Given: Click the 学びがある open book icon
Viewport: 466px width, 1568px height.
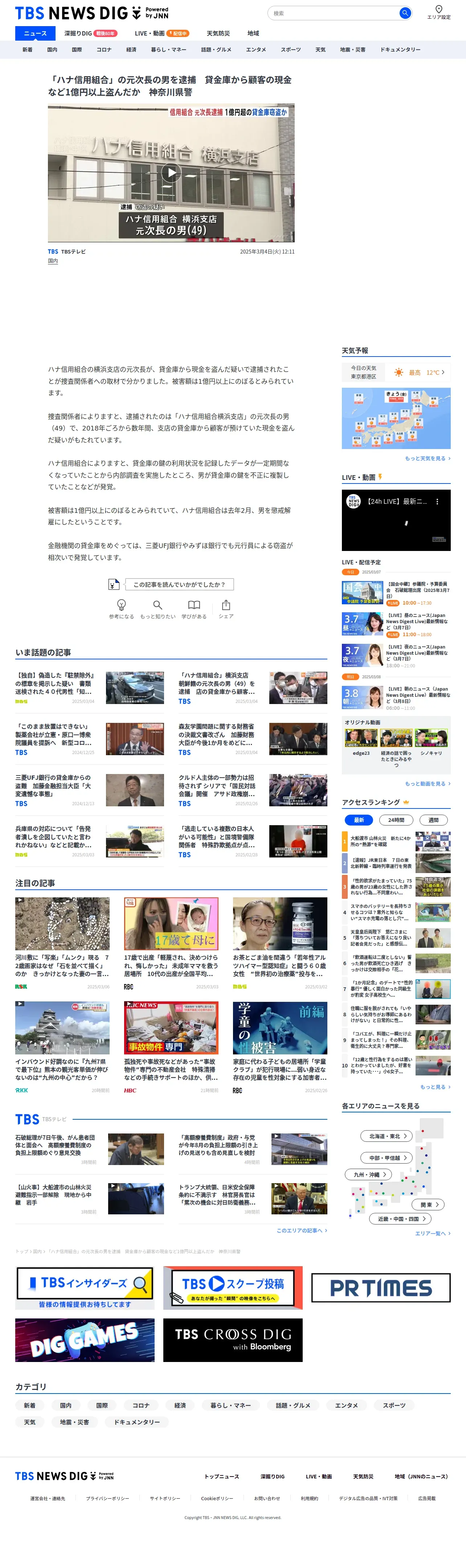Looking at the screenshot, I should point(194,604).
